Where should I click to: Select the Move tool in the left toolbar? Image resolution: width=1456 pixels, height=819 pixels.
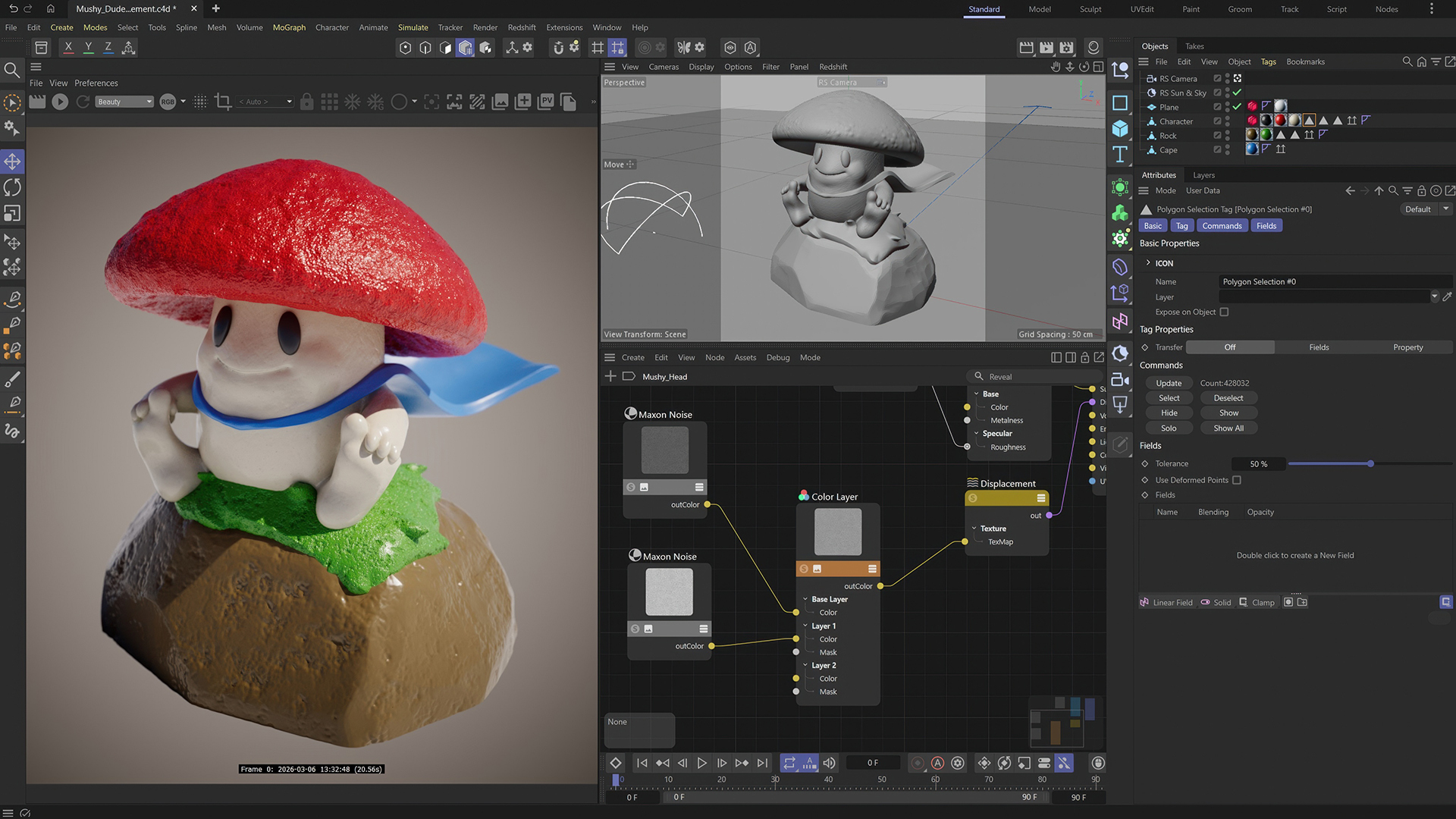point(12,161)
